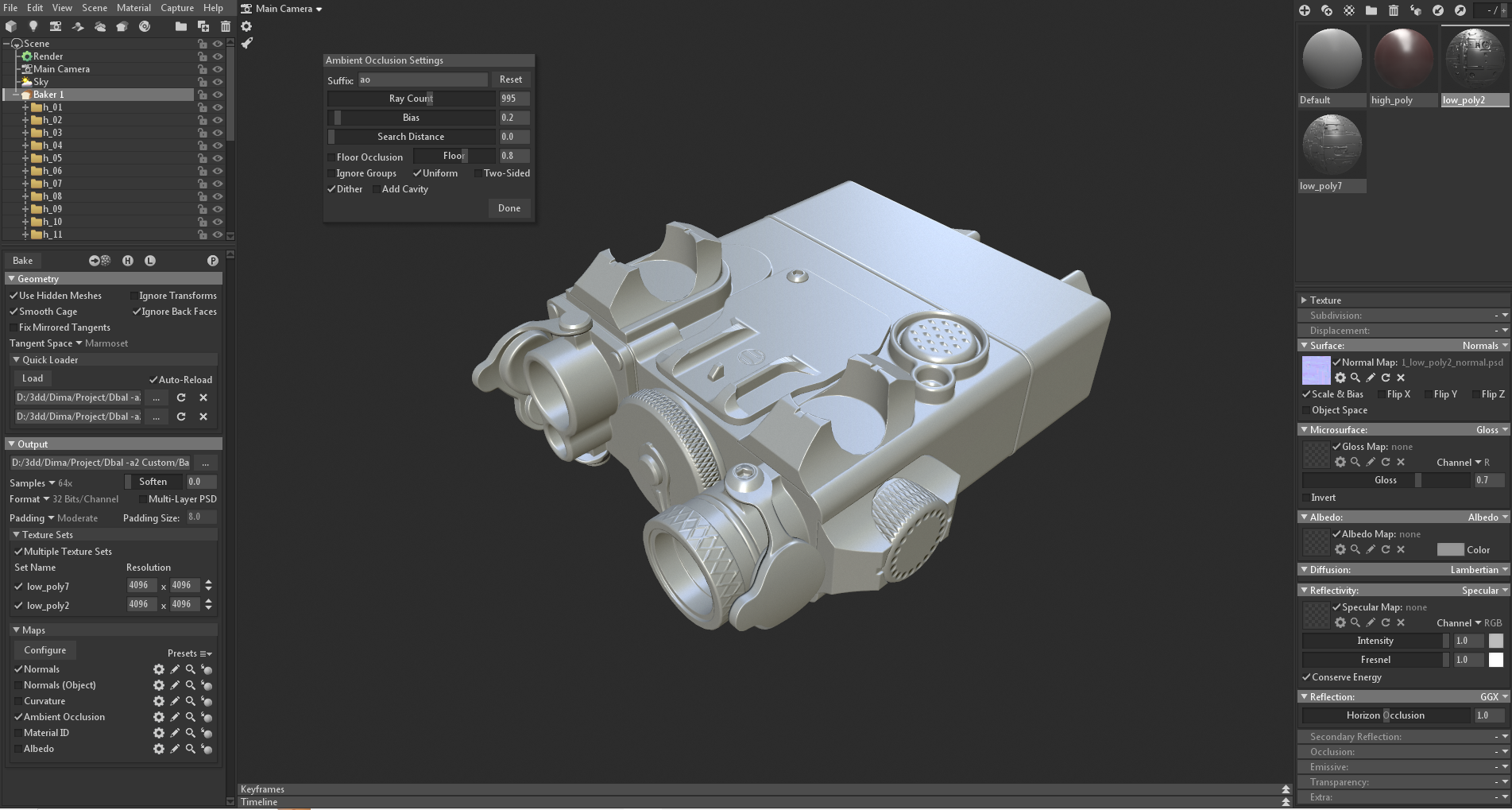The image size is (1512, 810).
Task: Click Load in Quick Loader
Action: tap(33, 378)
